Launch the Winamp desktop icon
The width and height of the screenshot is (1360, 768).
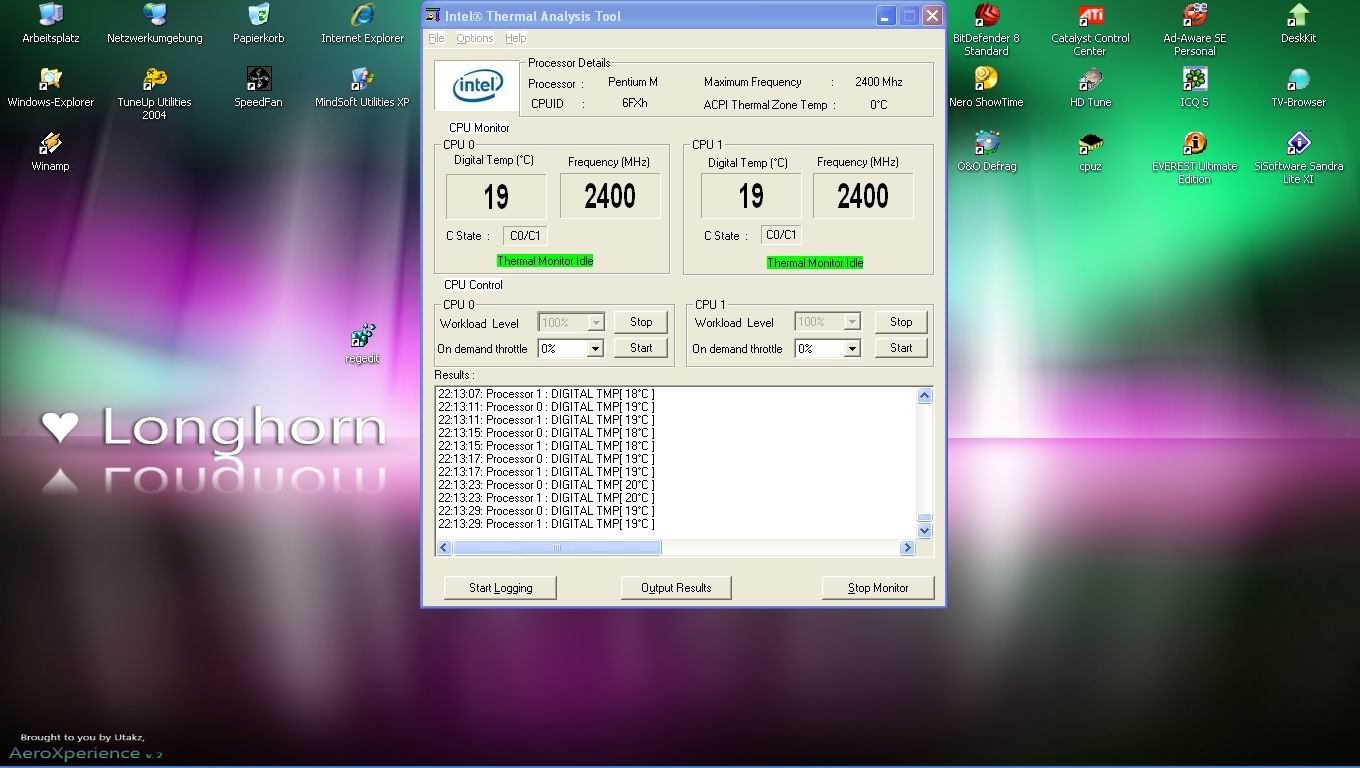50,152
